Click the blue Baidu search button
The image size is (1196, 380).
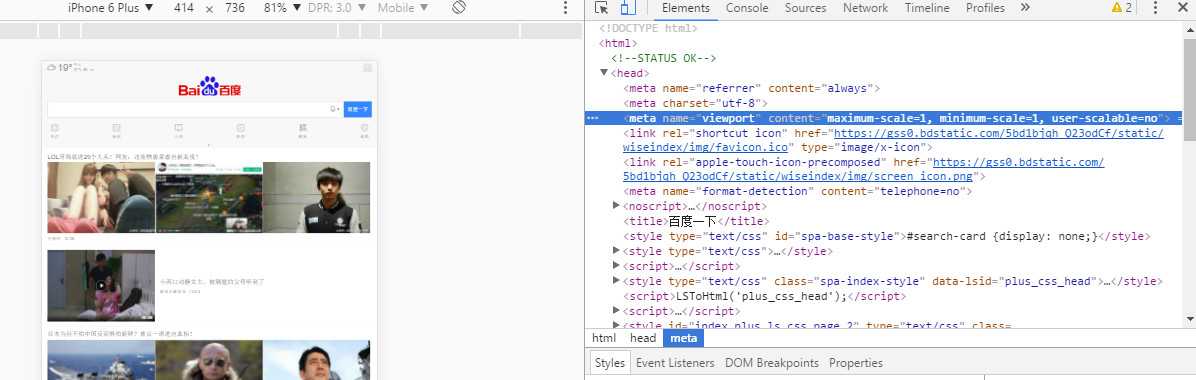(x=358, y=109)
